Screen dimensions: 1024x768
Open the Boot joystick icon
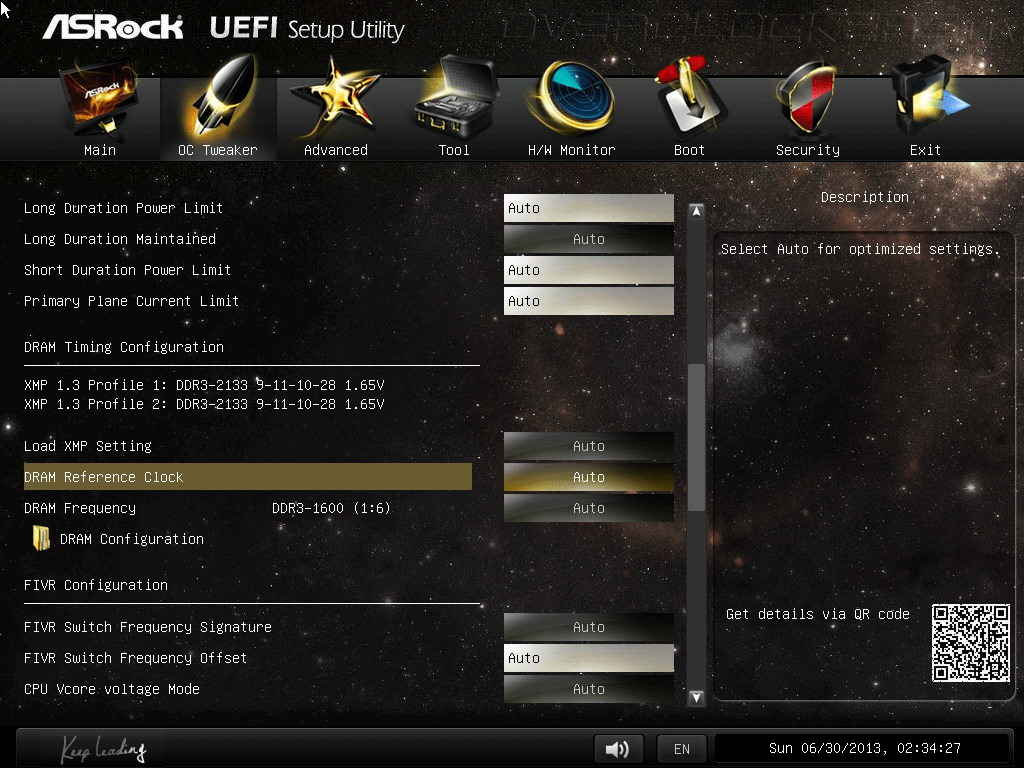[690, 97]
